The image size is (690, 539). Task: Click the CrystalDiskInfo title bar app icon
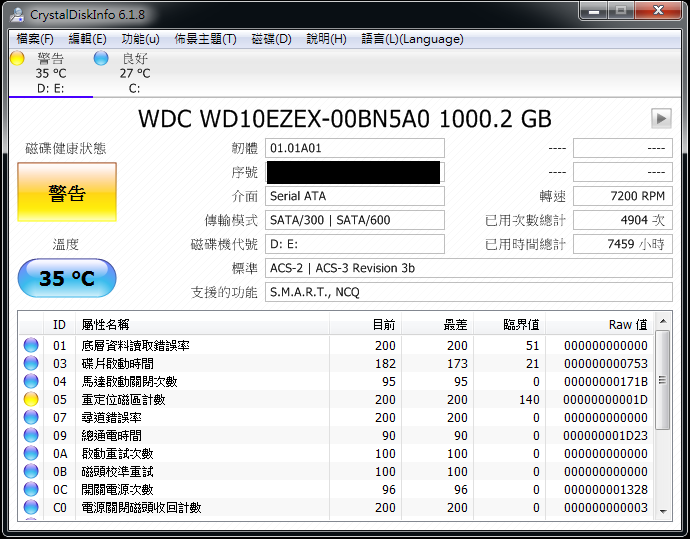tap(17, 15)
